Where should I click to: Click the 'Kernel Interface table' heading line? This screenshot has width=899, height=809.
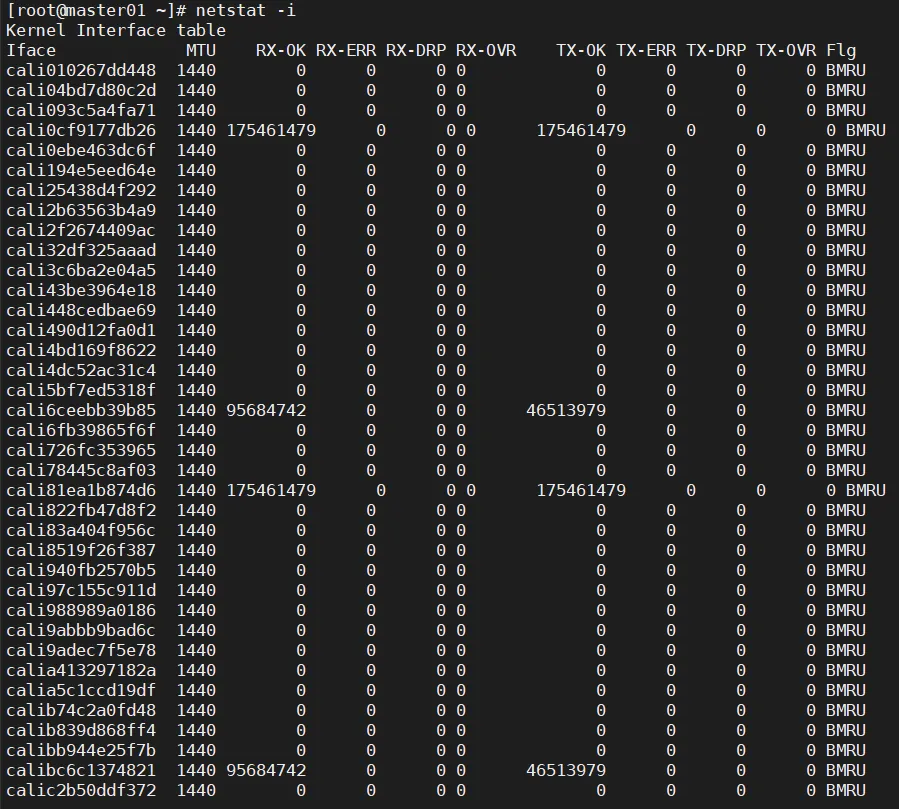(116, 30)
